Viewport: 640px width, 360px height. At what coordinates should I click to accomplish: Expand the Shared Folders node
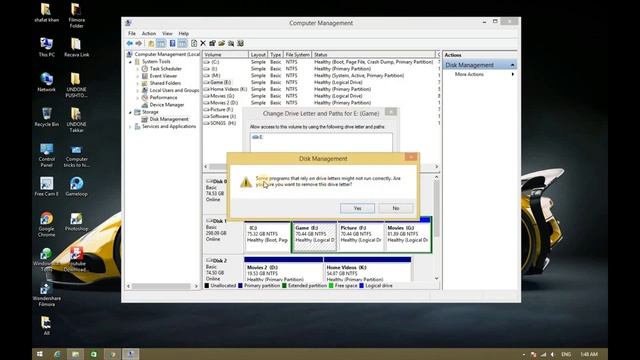point(138,83)
